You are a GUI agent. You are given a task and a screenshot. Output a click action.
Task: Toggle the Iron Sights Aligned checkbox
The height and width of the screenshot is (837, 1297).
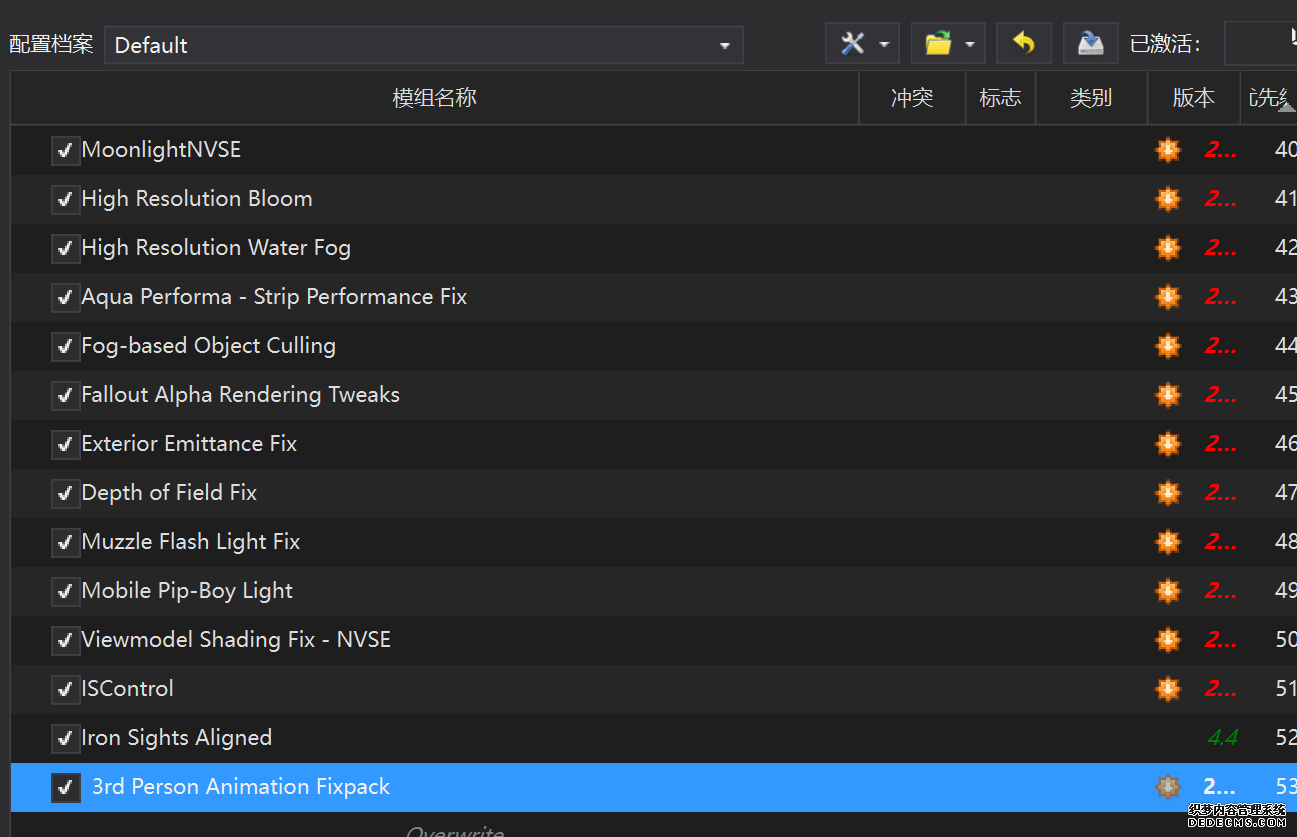(x=66, y=739)
